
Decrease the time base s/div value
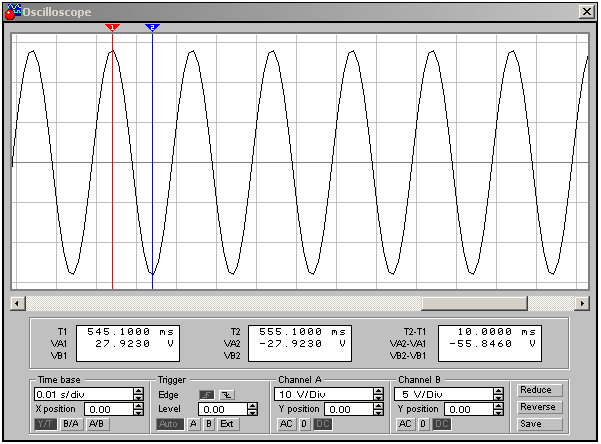coord(139,398)
